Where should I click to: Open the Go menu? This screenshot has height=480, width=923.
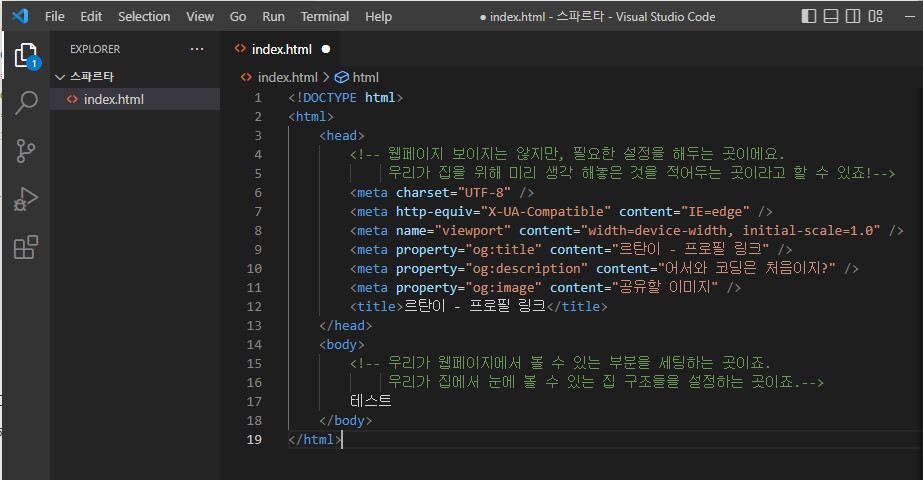coord(238,16)
